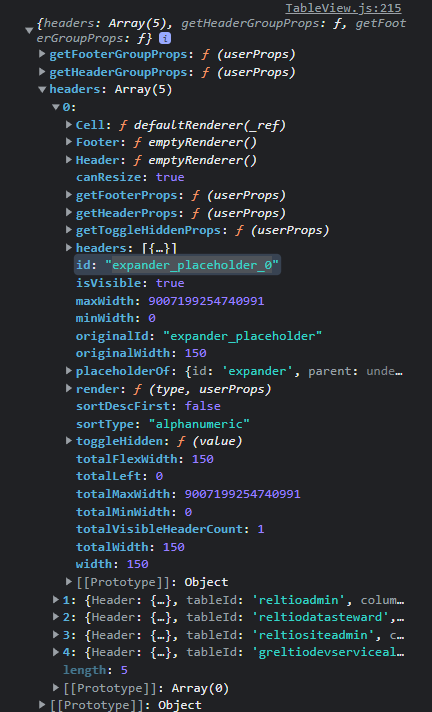The width and height of the screenshot is (432, 712).
Task: Click the length: 5 property
Action: coord(95,670)
